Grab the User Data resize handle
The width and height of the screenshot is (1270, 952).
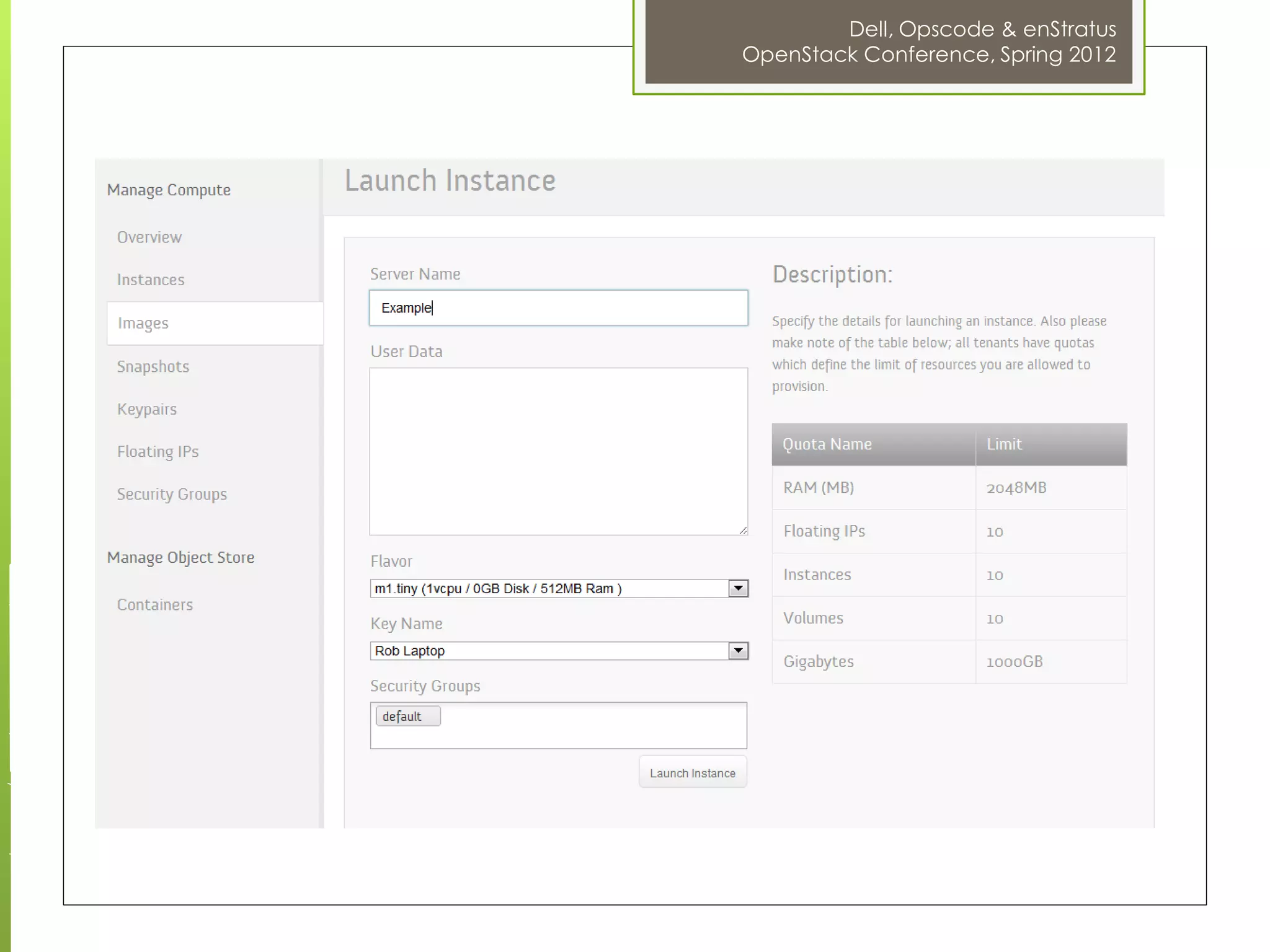pyautogui.click(x=743, y=530)
